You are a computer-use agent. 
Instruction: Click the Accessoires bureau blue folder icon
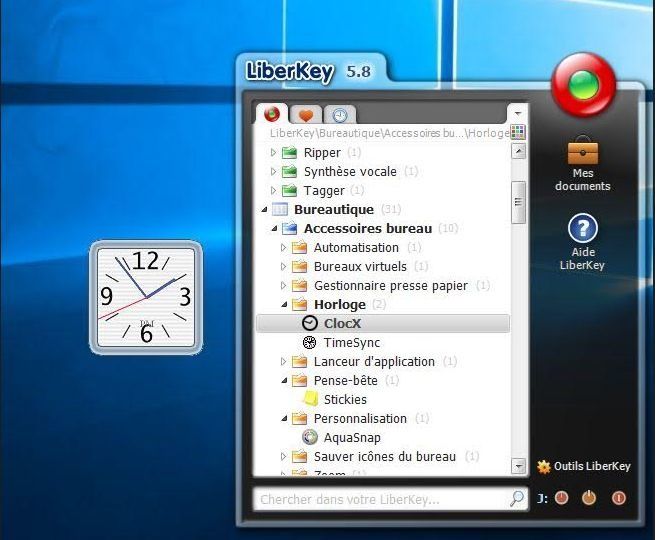click(x=289, y=228)
